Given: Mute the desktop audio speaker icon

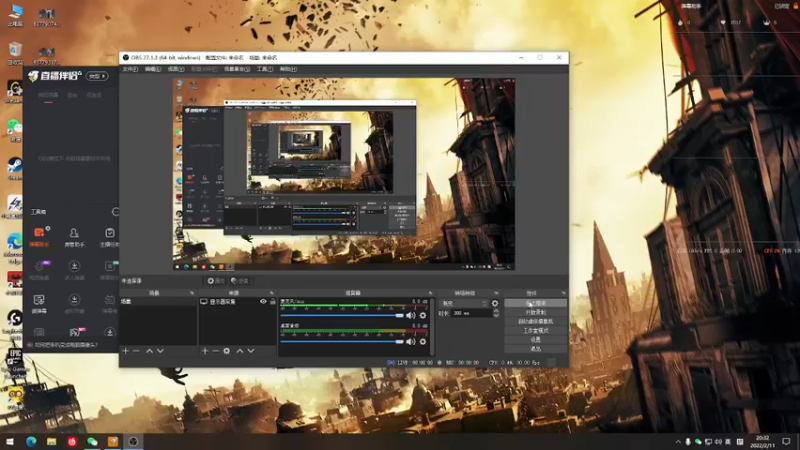Looking at the screenshot, I should click(x=411, y=341).
